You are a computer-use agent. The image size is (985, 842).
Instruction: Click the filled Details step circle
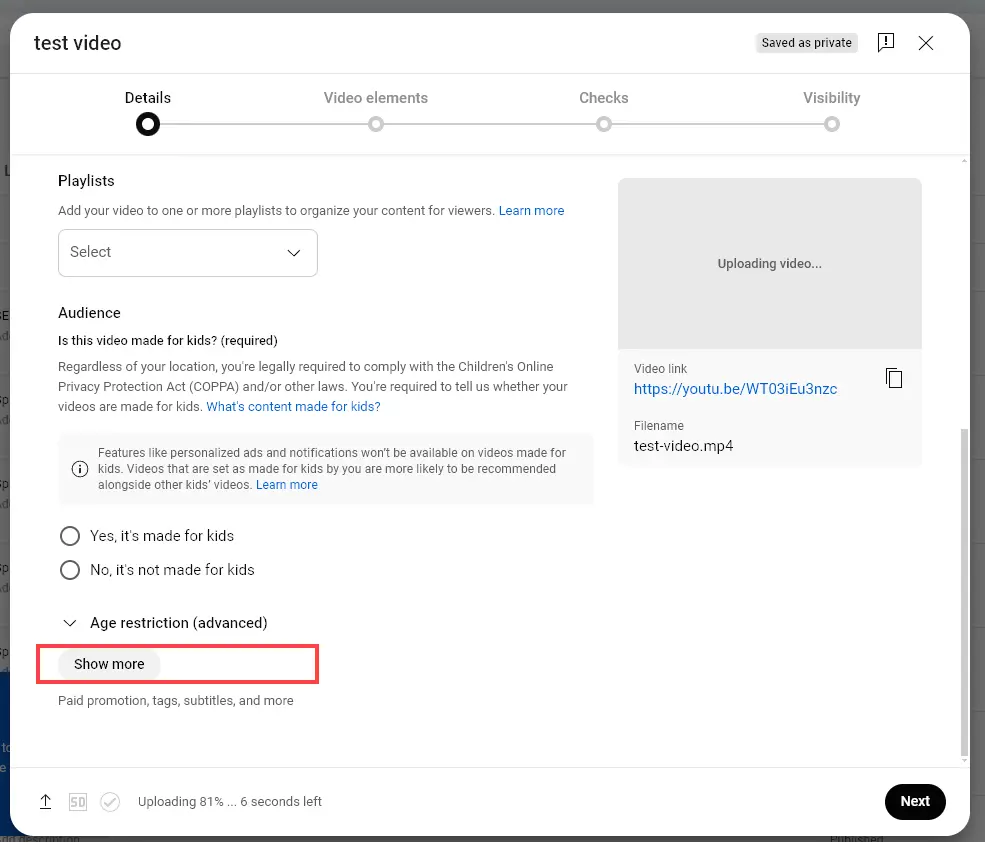click(147, 123)
